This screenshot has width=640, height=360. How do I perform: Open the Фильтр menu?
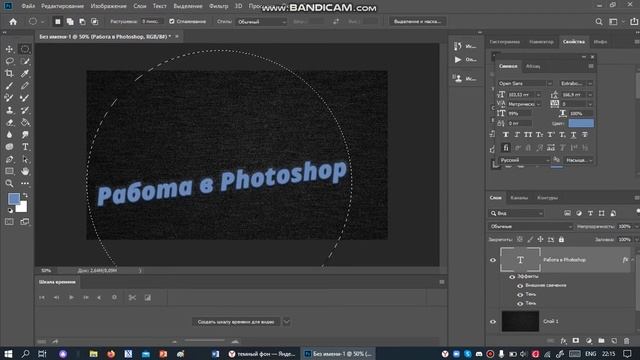(218, 6)
